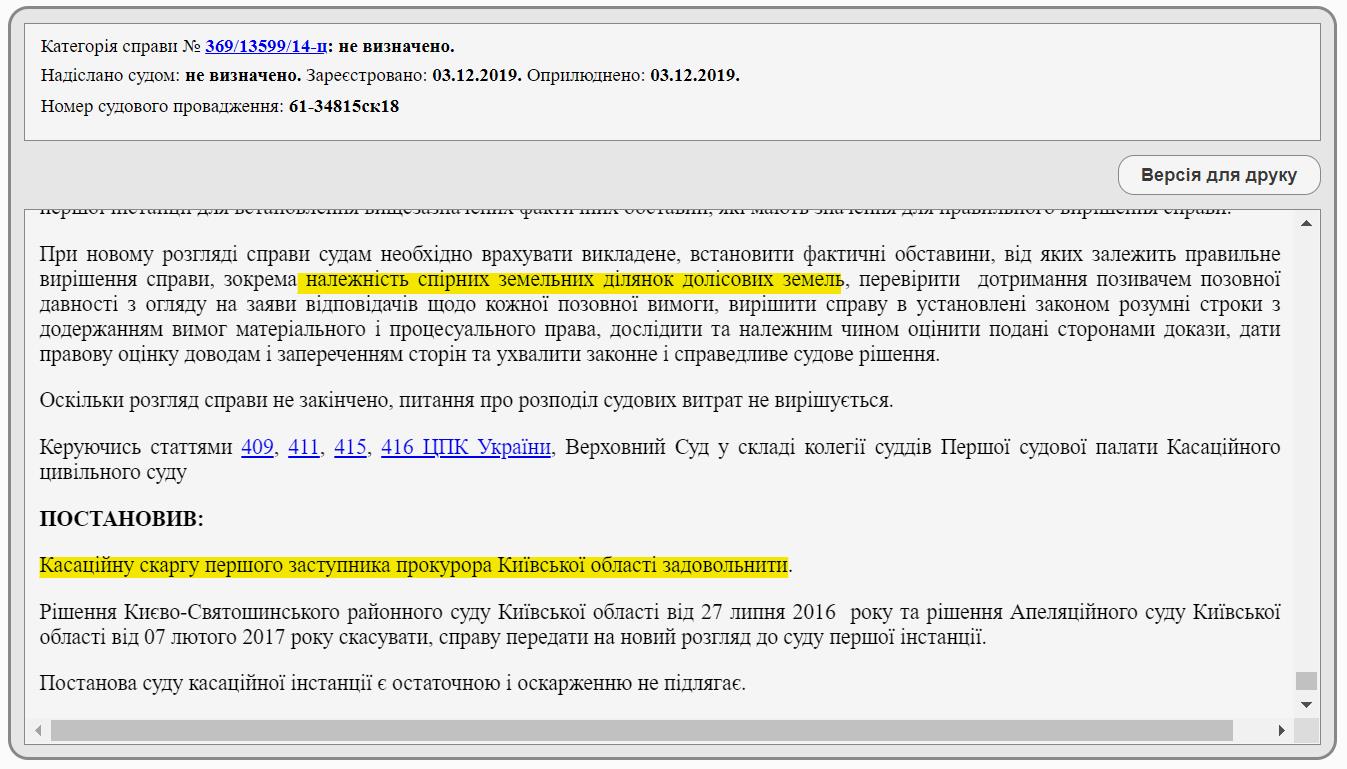Image resolution: width=1347 pixels, height=769 pixels.
Task: Open article 409 link
Action: click(257, 447)
